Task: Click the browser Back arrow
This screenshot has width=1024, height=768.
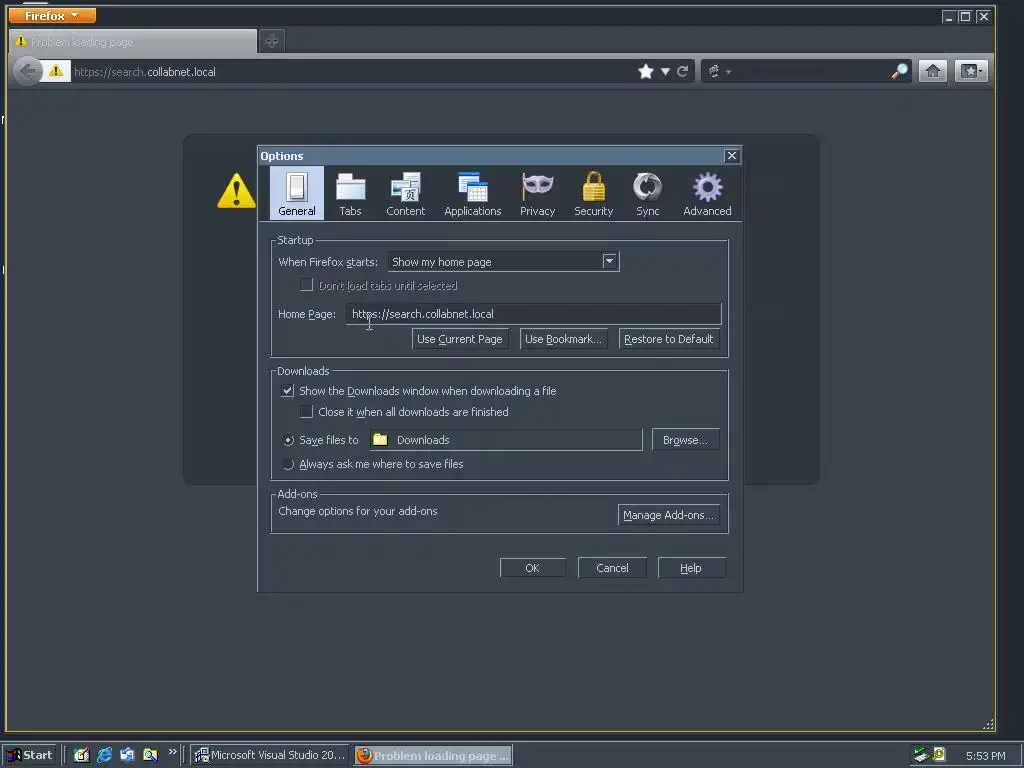Action: pyautogui.click(x=27, y=71)
